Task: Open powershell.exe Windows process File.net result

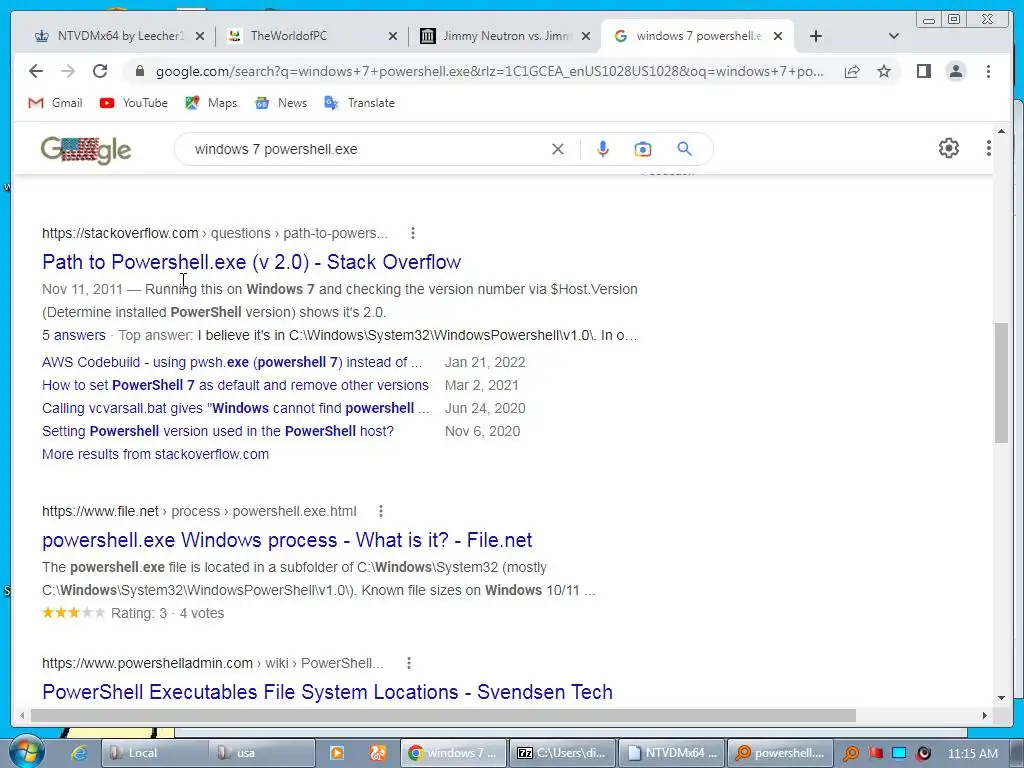Action: pos(287,540)
